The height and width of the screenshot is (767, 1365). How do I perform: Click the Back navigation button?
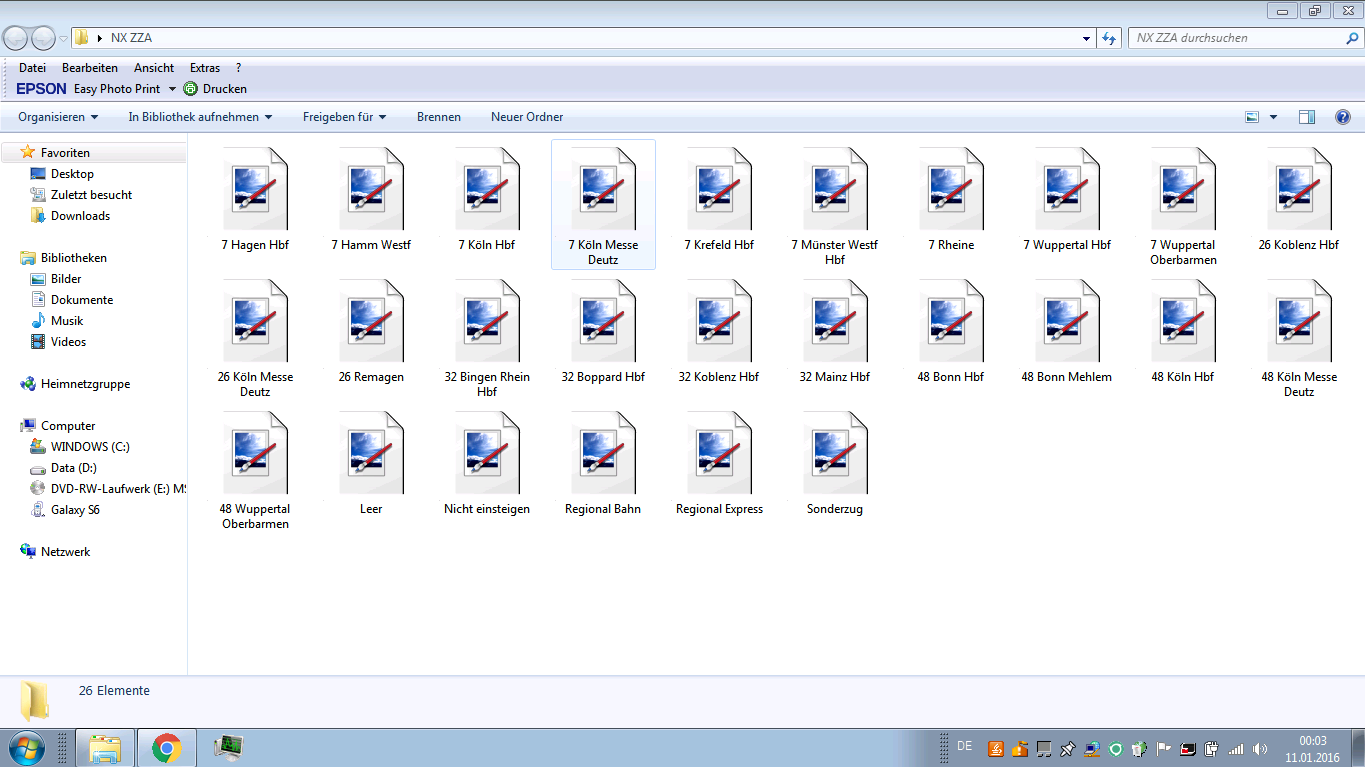pos(16,38)
